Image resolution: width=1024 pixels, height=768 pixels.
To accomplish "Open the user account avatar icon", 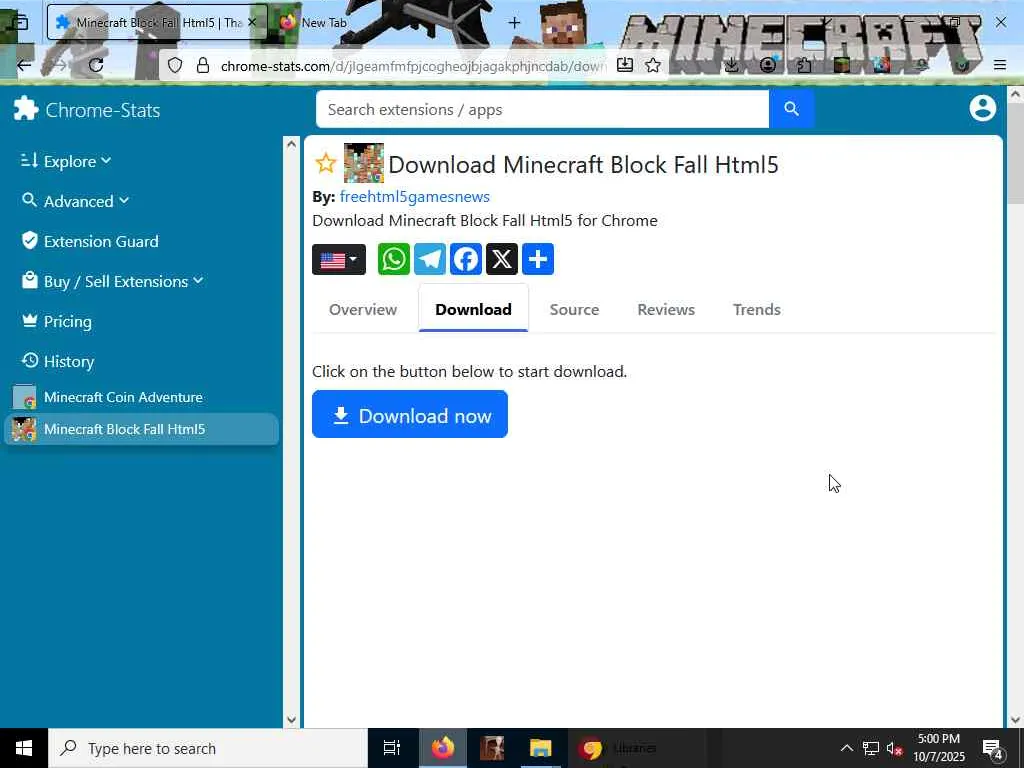I will tap(982, 108).
